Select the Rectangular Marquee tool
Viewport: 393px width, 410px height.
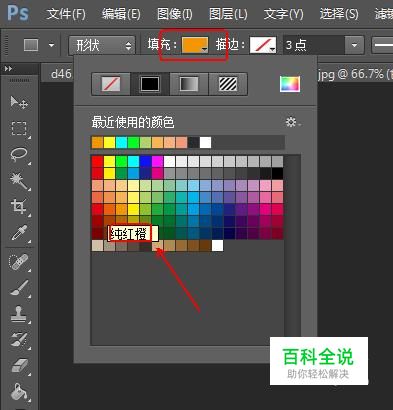pos(19,128)
